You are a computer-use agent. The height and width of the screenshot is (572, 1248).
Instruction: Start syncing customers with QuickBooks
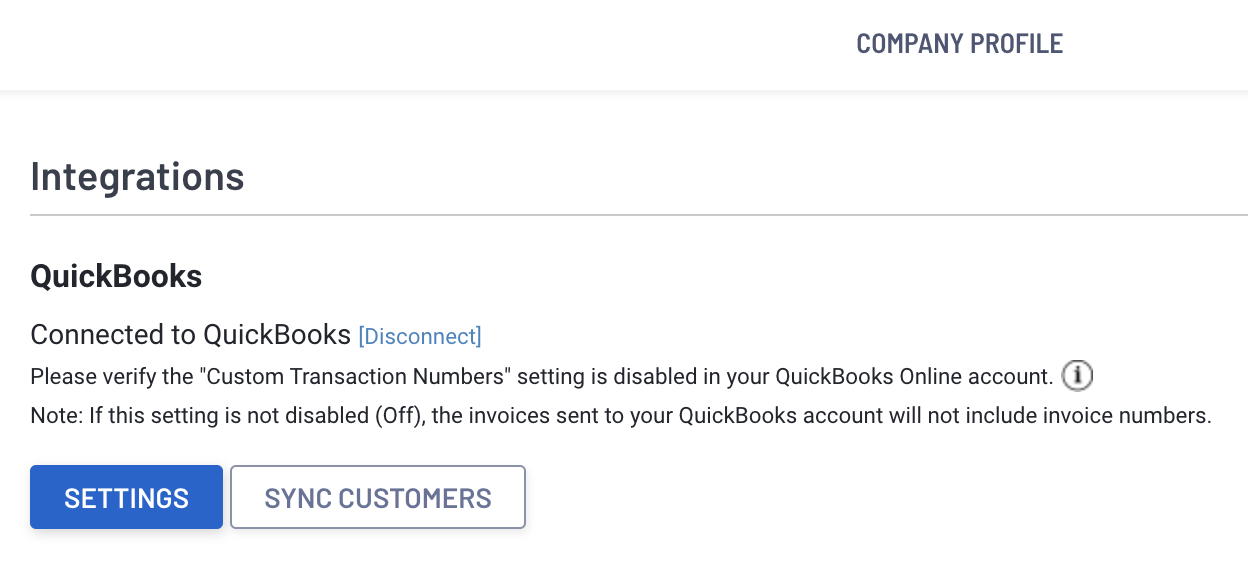pos(378,497)
